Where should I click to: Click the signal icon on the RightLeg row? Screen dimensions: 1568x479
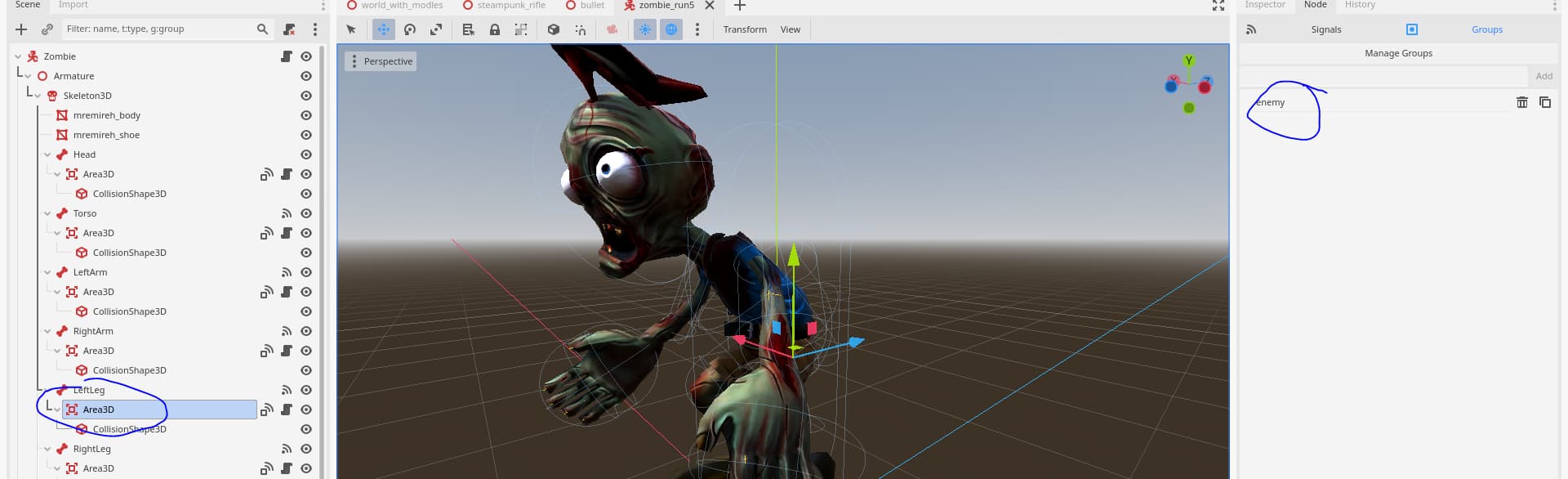287,449
